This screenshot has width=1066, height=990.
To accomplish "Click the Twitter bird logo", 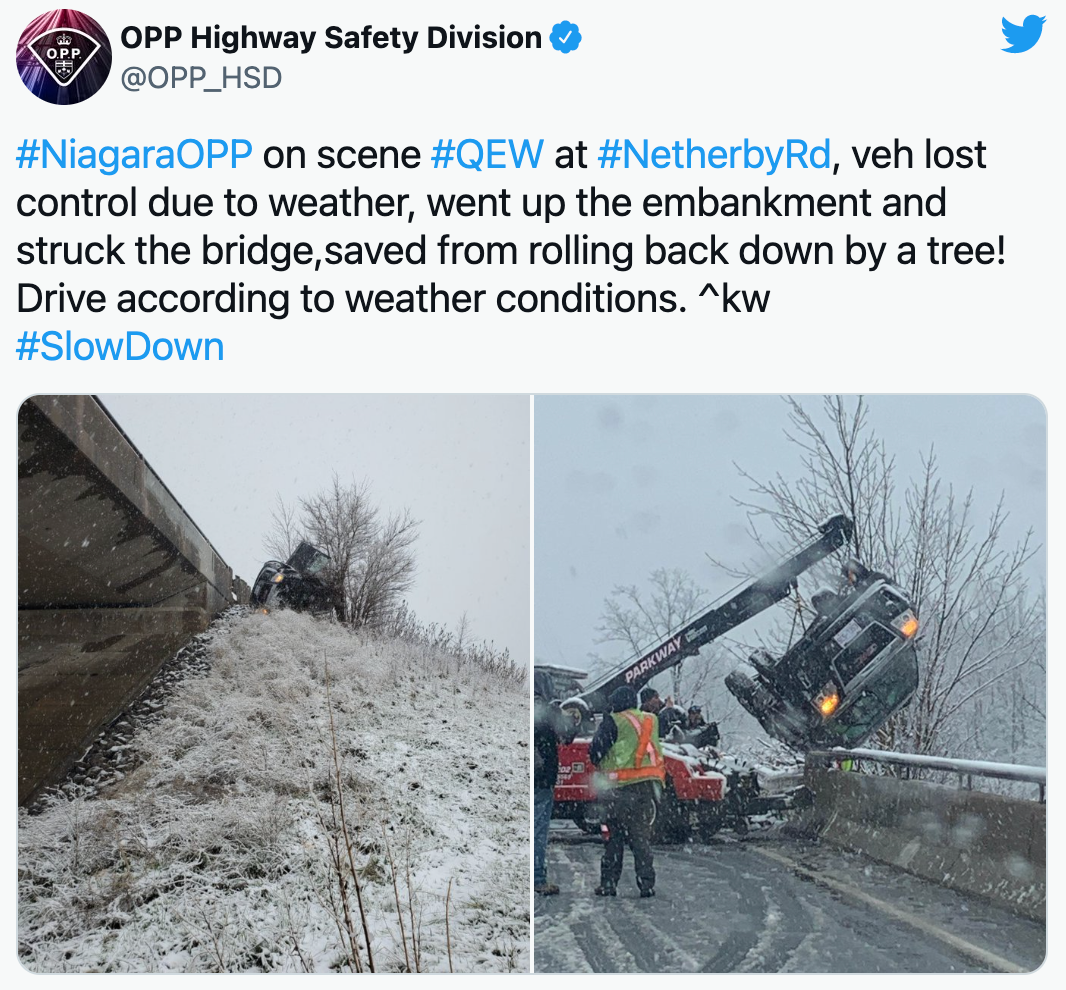I will [x=1023, y=34].
